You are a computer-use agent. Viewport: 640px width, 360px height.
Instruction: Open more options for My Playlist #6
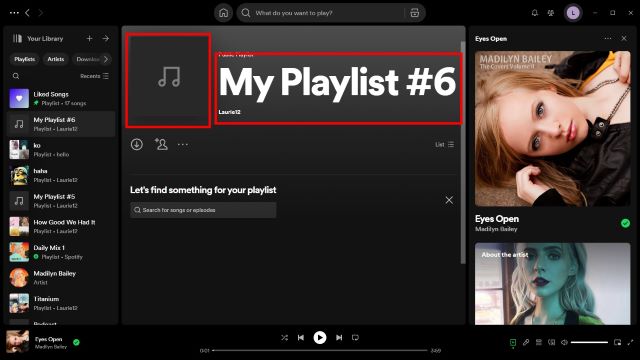[x=183, y=144]
